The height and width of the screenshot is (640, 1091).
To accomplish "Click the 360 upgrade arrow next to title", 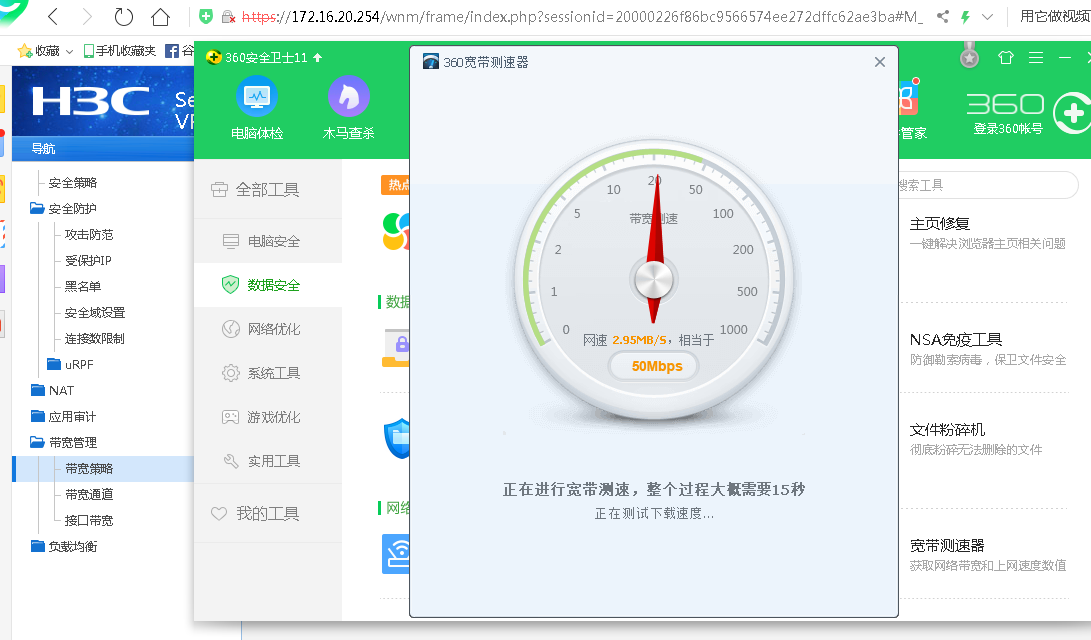I will [x=318, y=57].
